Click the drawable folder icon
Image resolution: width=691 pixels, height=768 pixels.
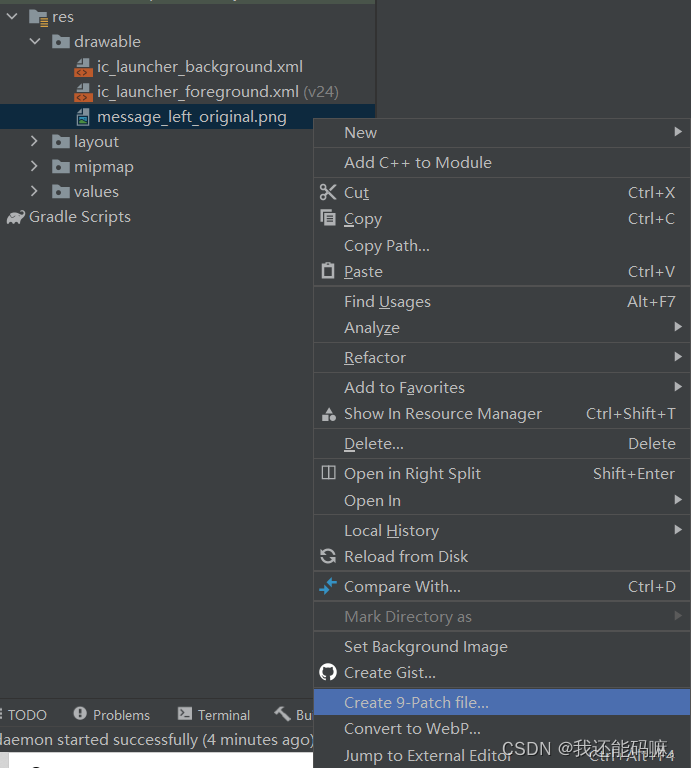(61, 42)
